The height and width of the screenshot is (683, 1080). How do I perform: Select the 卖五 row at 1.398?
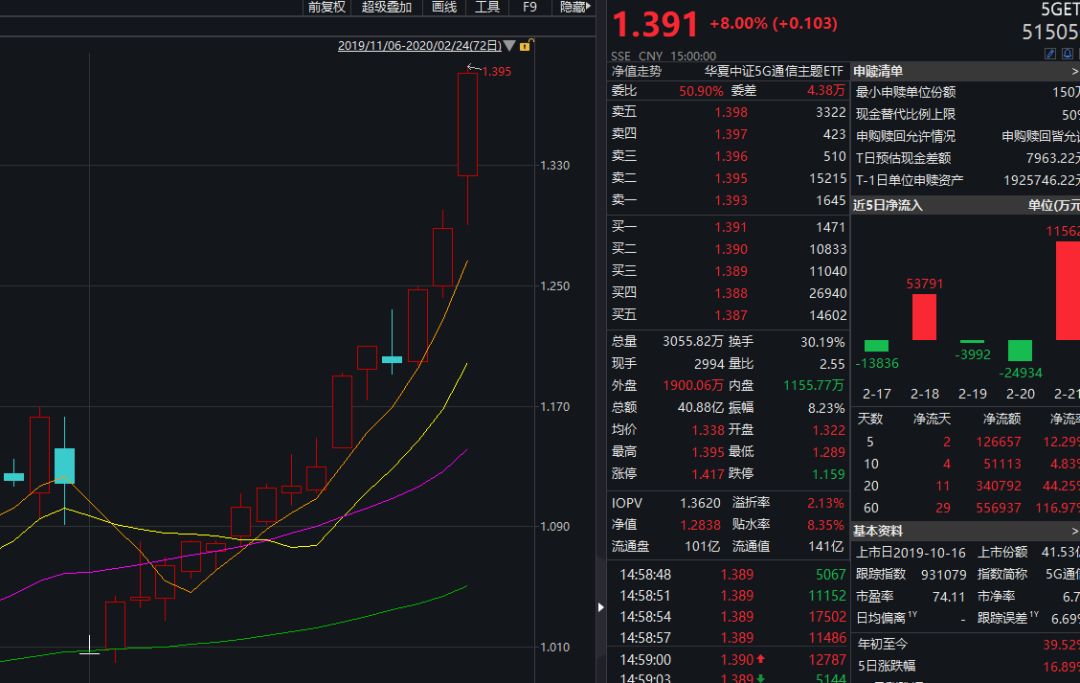click(x=729, y=112)
